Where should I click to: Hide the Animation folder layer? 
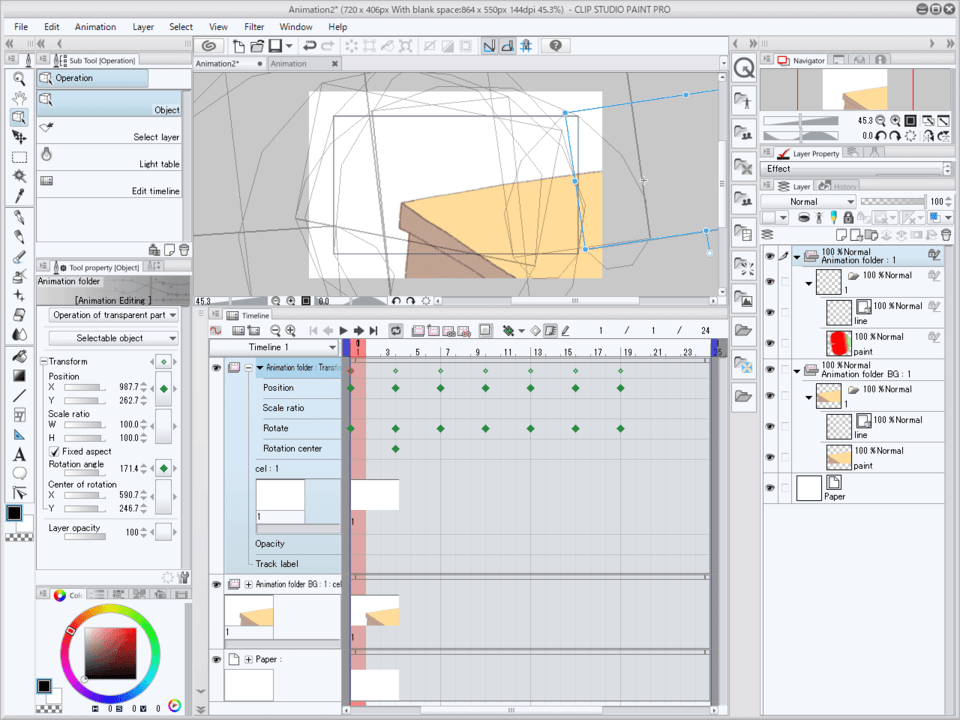pos(770,256)
